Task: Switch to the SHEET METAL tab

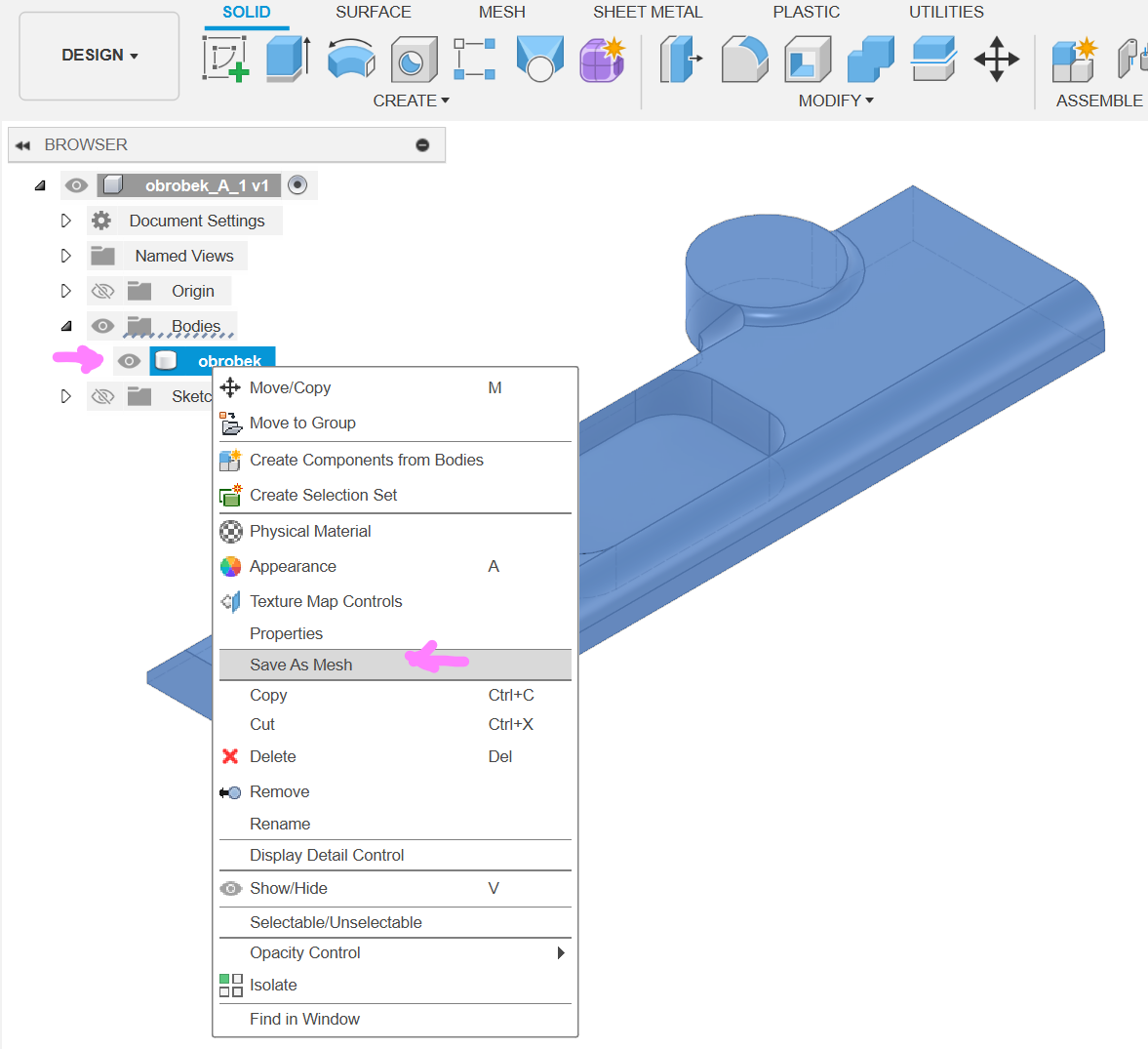Action: (648, 12)
